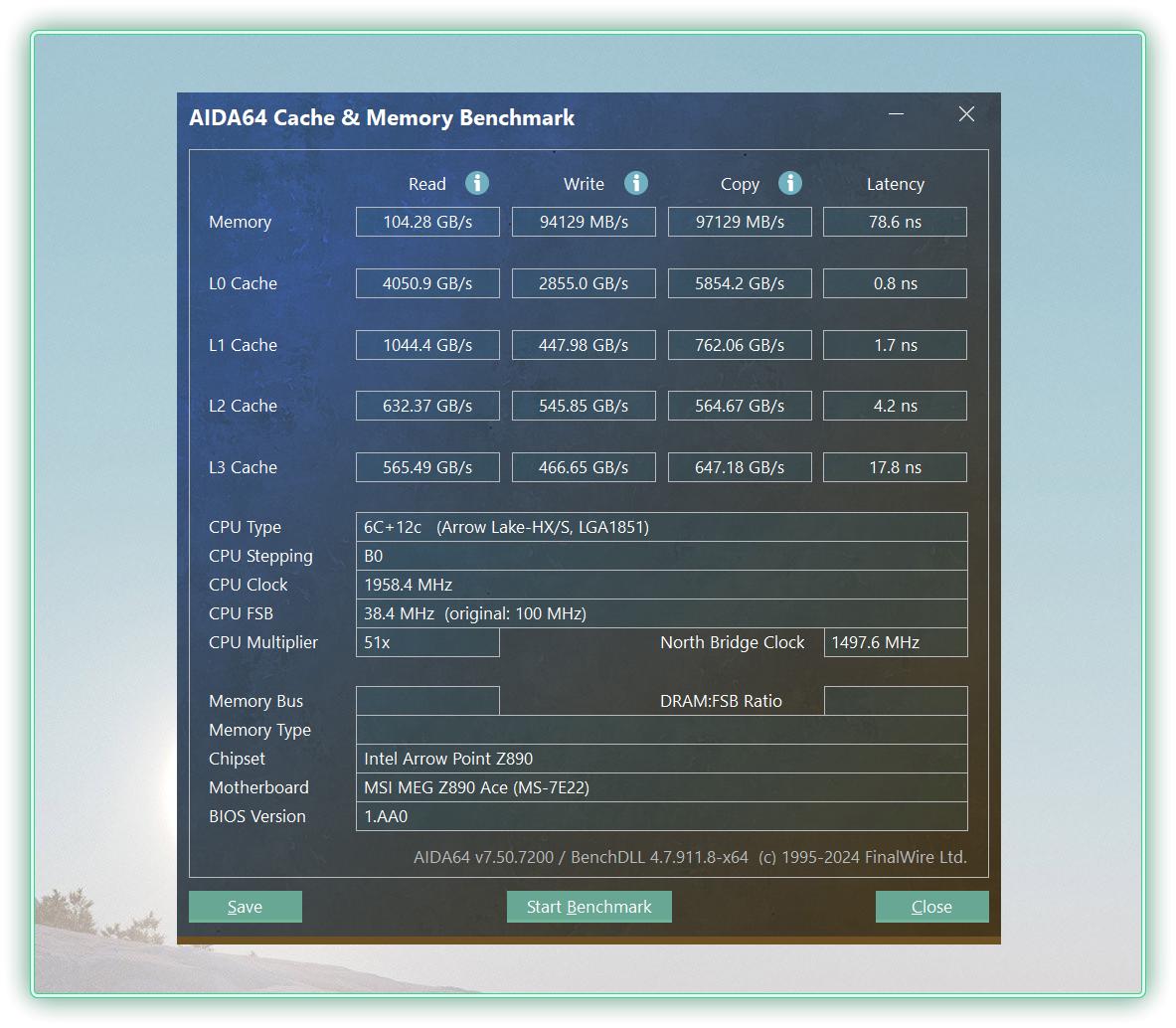This screenshot has width=1176, height=1028.
Task: Click L2 Cache Copy 564.67 GB/s
Action: (740, 406)
